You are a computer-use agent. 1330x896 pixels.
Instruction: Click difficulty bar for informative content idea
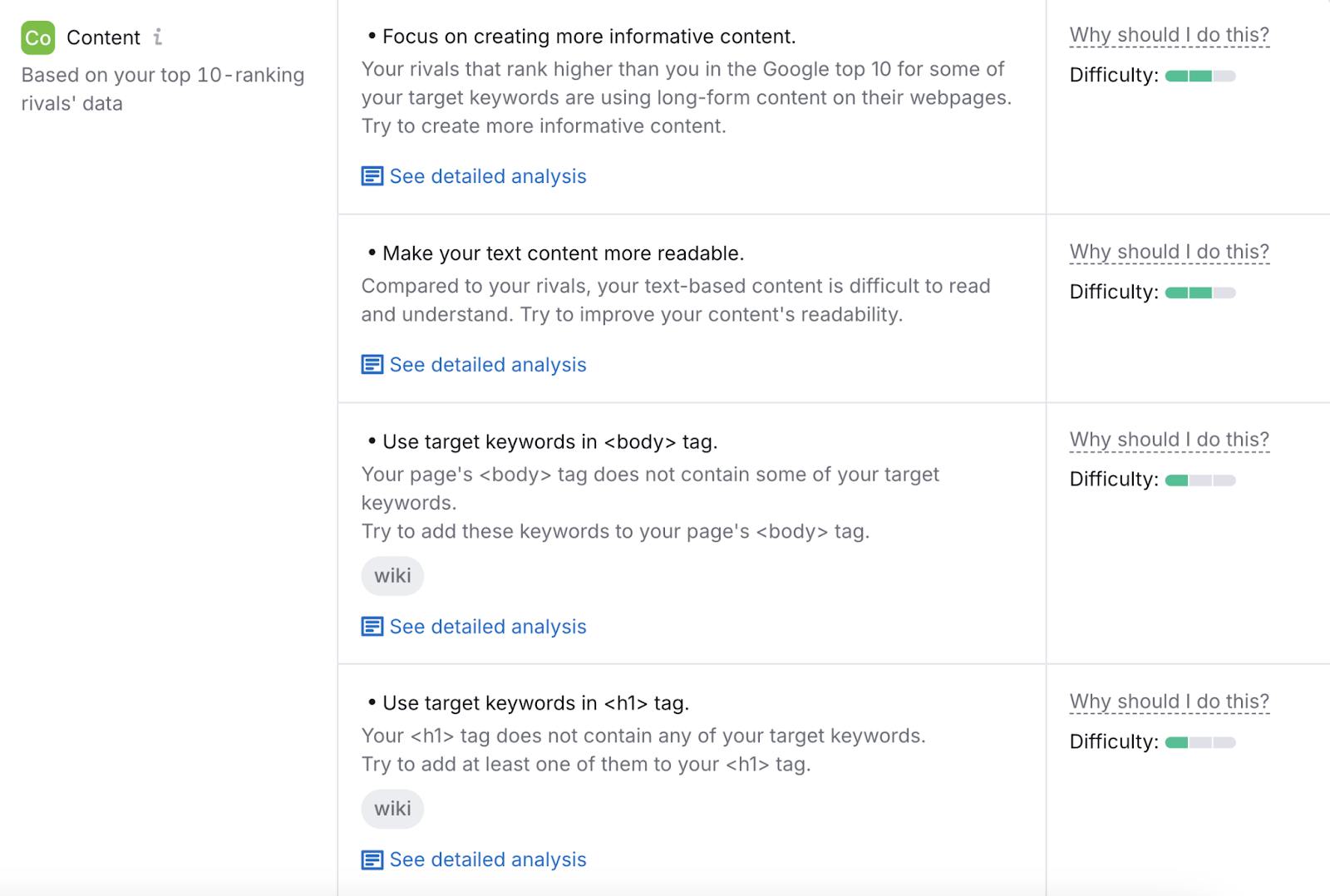coord(1200,76)
